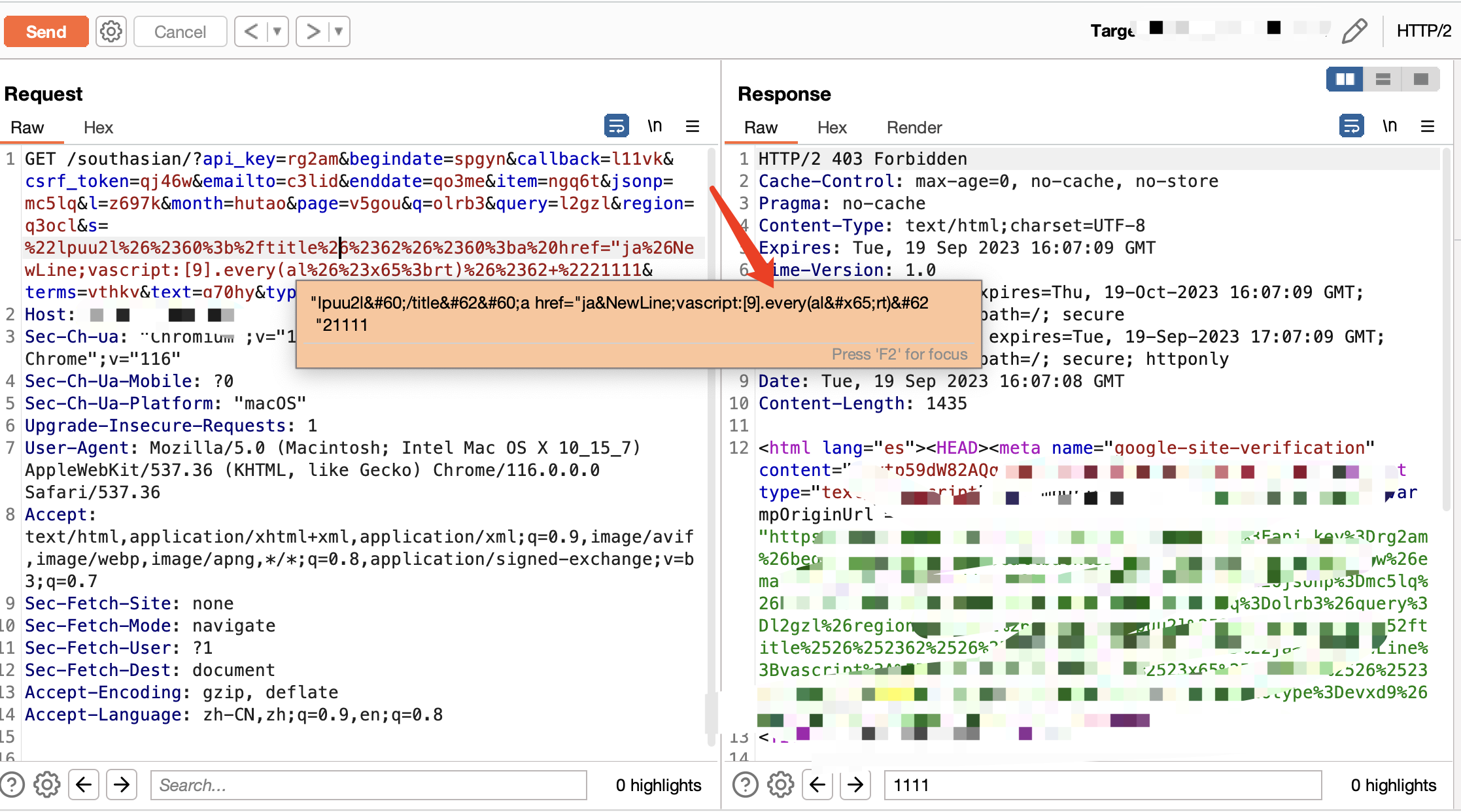Open the Request panel hamburger menu
Viewport: 1461px width, 812px height.
(693, 126)
